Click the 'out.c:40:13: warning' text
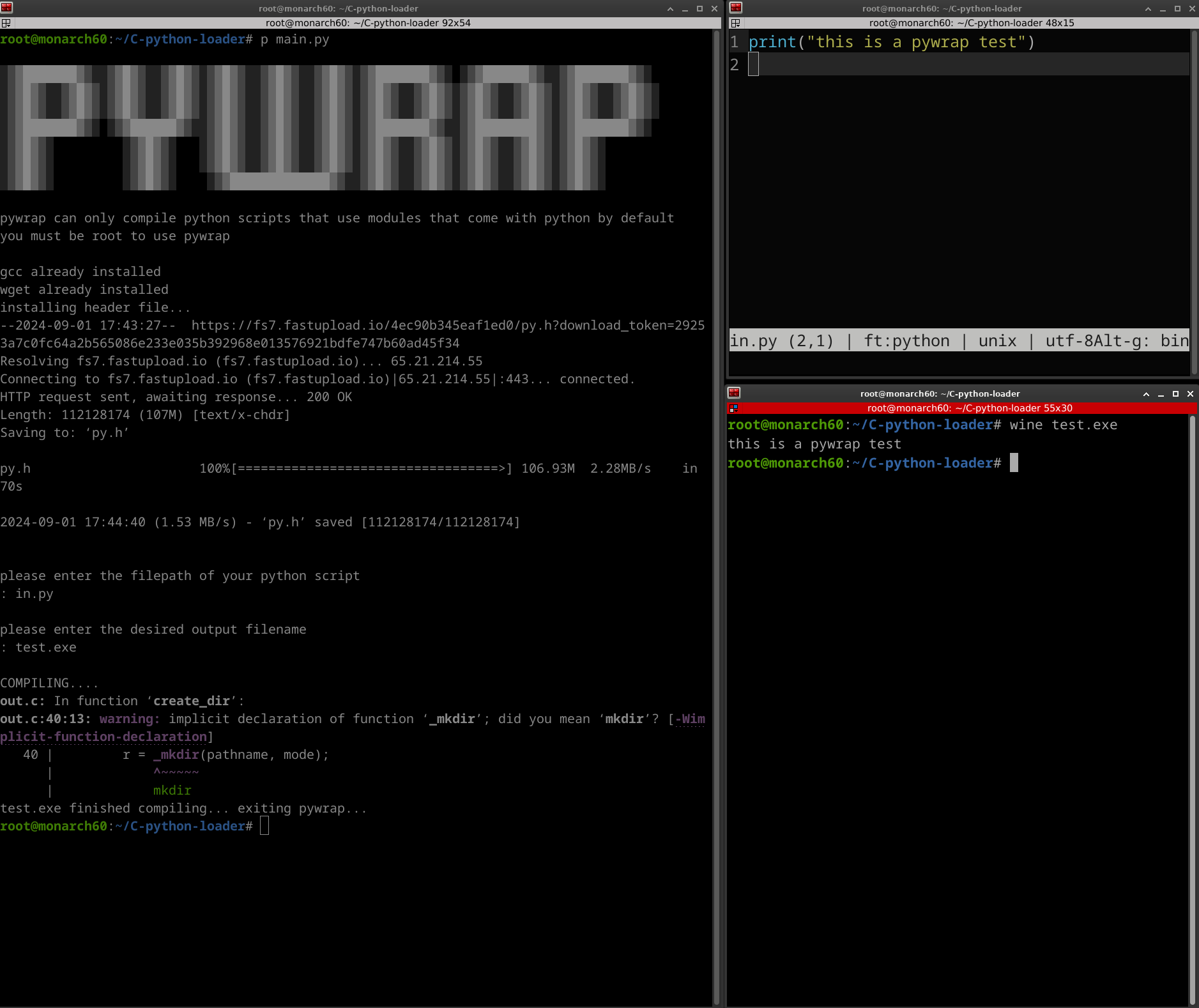The width and height of the screenshot is (1199, 1008). tap(80, 719)
